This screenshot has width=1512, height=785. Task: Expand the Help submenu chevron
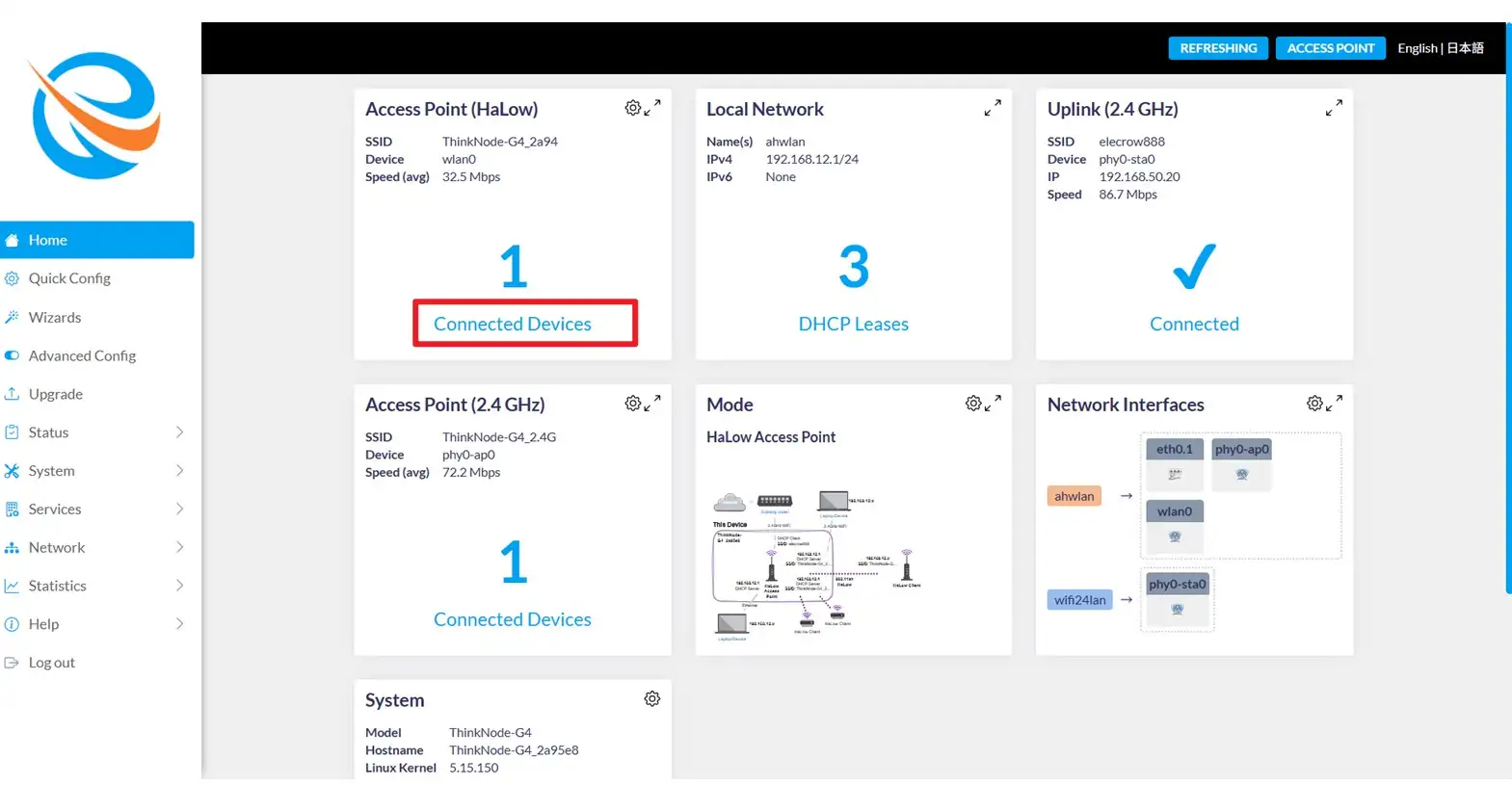[179, 624]
